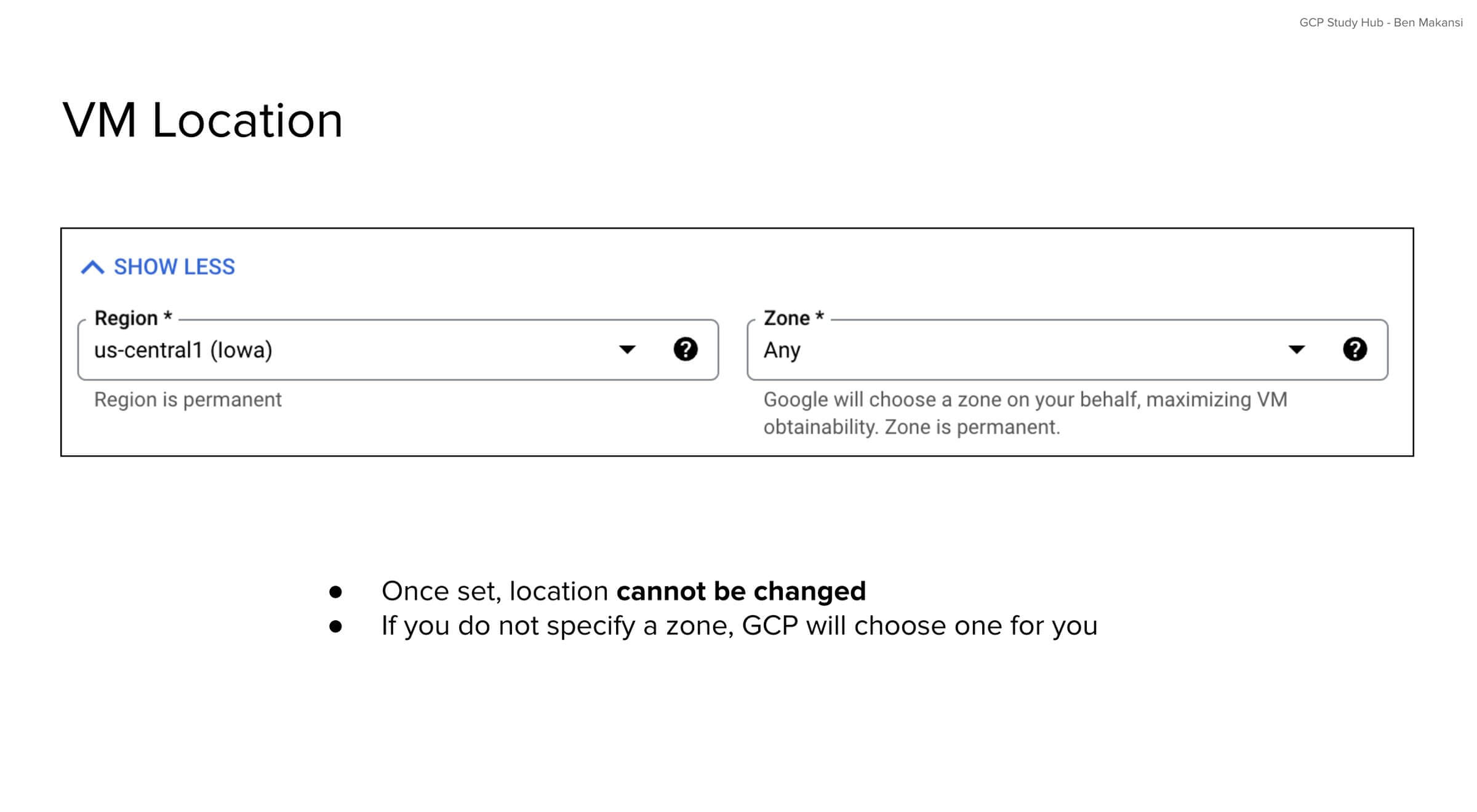The image size is (1477, 812).
Task: Click the Region * field label
Action: [132, 317]
